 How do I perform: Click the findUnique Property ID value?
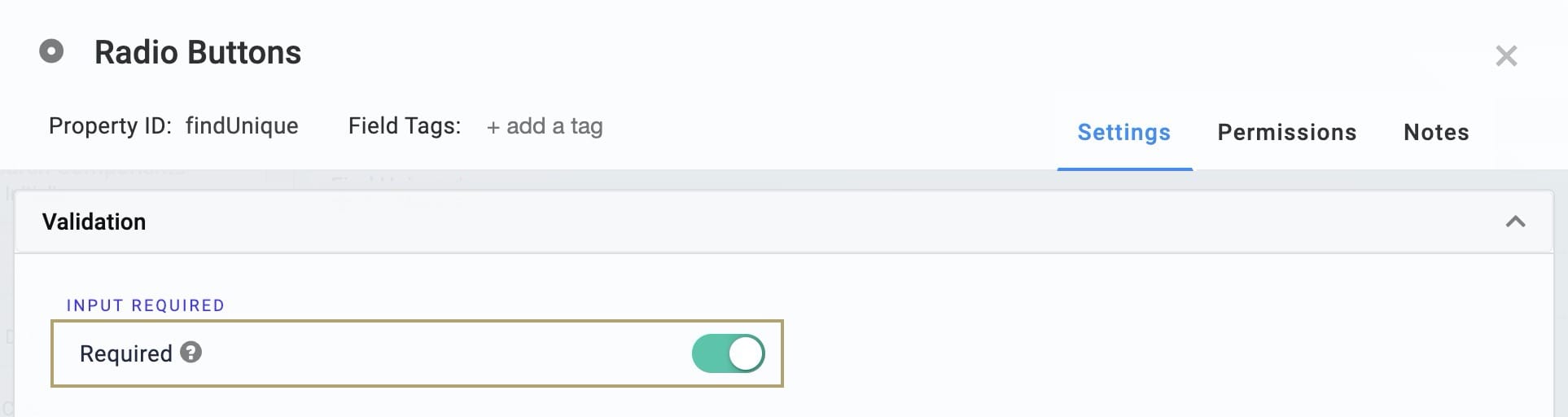(x=242, y=125)
